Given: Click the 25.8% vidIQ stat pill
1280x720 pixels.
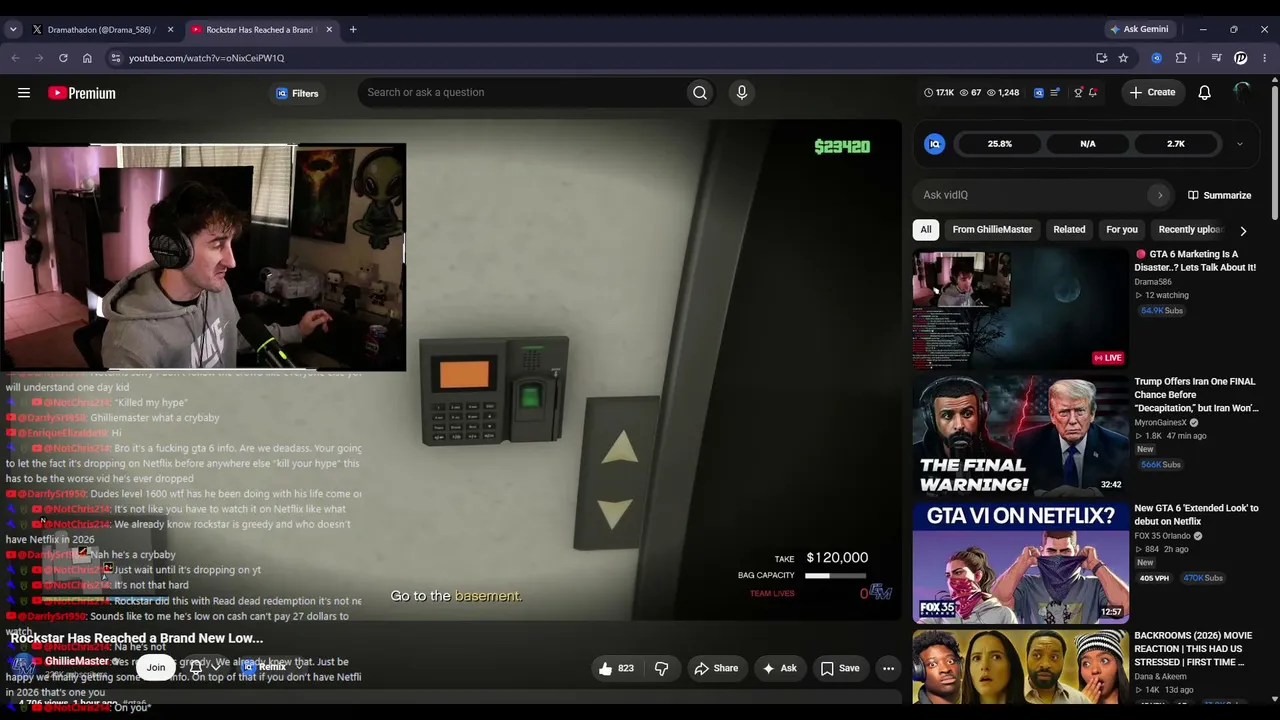Looking at the screenshot, I should pos(1000,144).
